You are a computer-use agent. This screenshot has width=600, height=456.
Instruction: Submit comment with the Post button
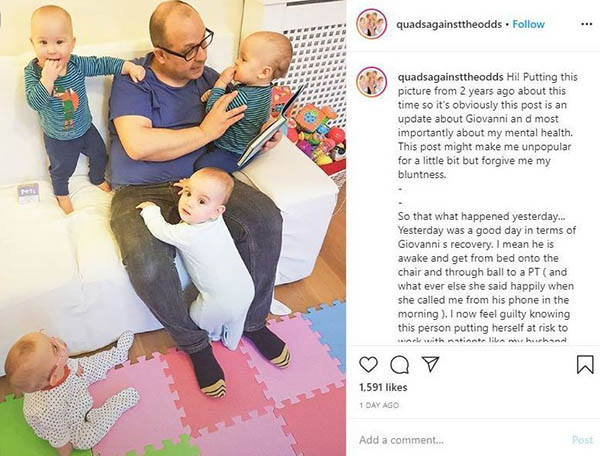pyautogui.click(x=582, y=440)
